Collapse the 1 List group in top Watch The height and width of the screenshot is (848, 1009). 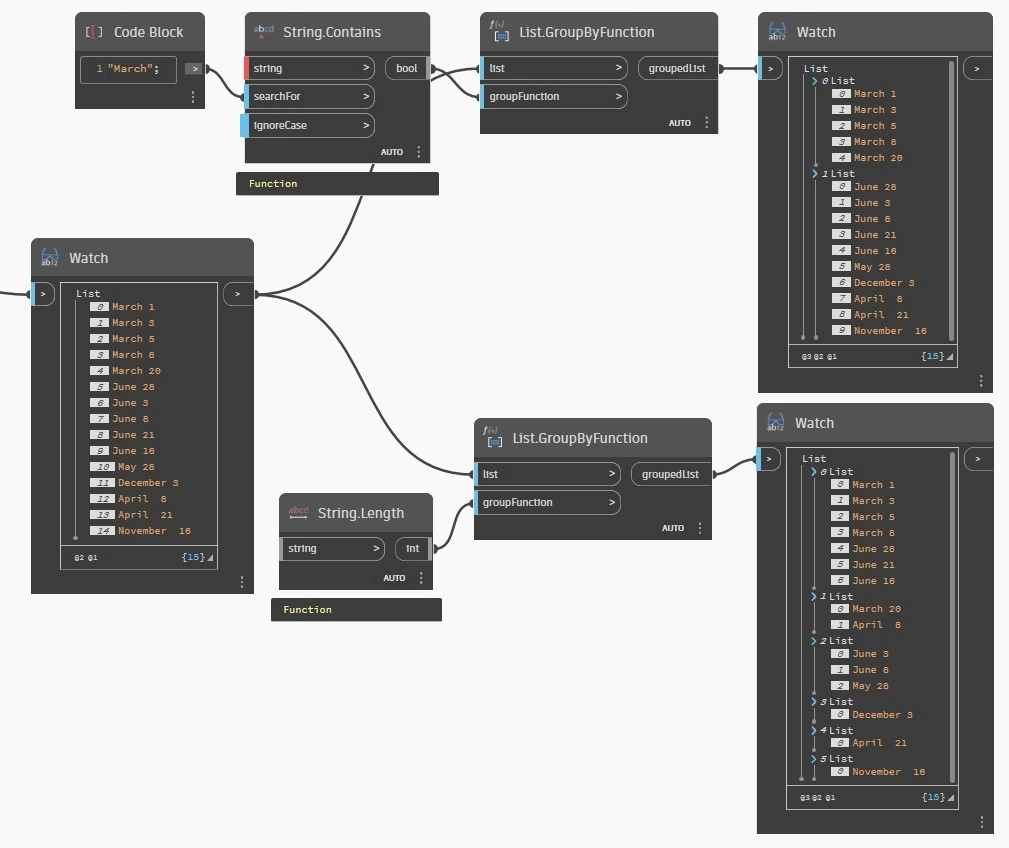click(815, 174)
